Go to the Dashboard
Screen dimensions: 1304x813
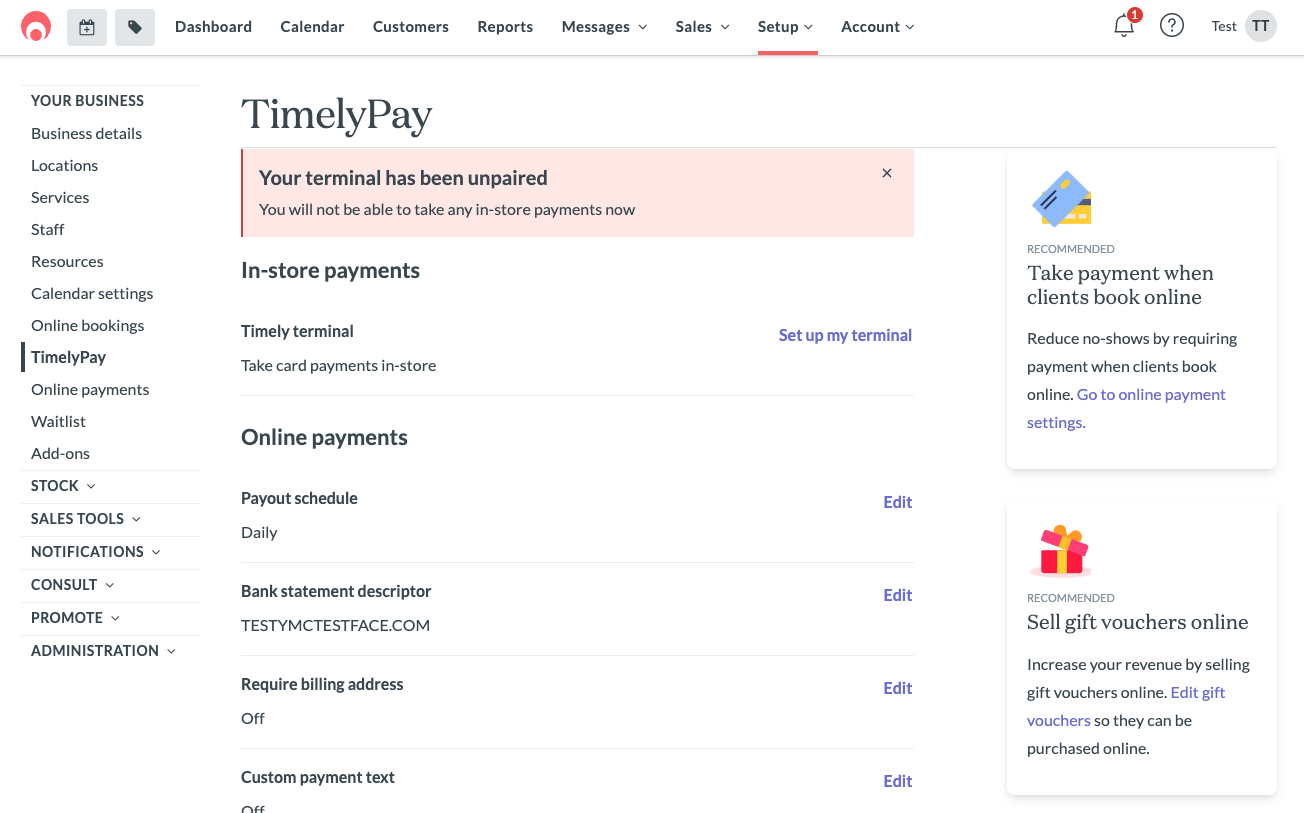coord(213,27)
